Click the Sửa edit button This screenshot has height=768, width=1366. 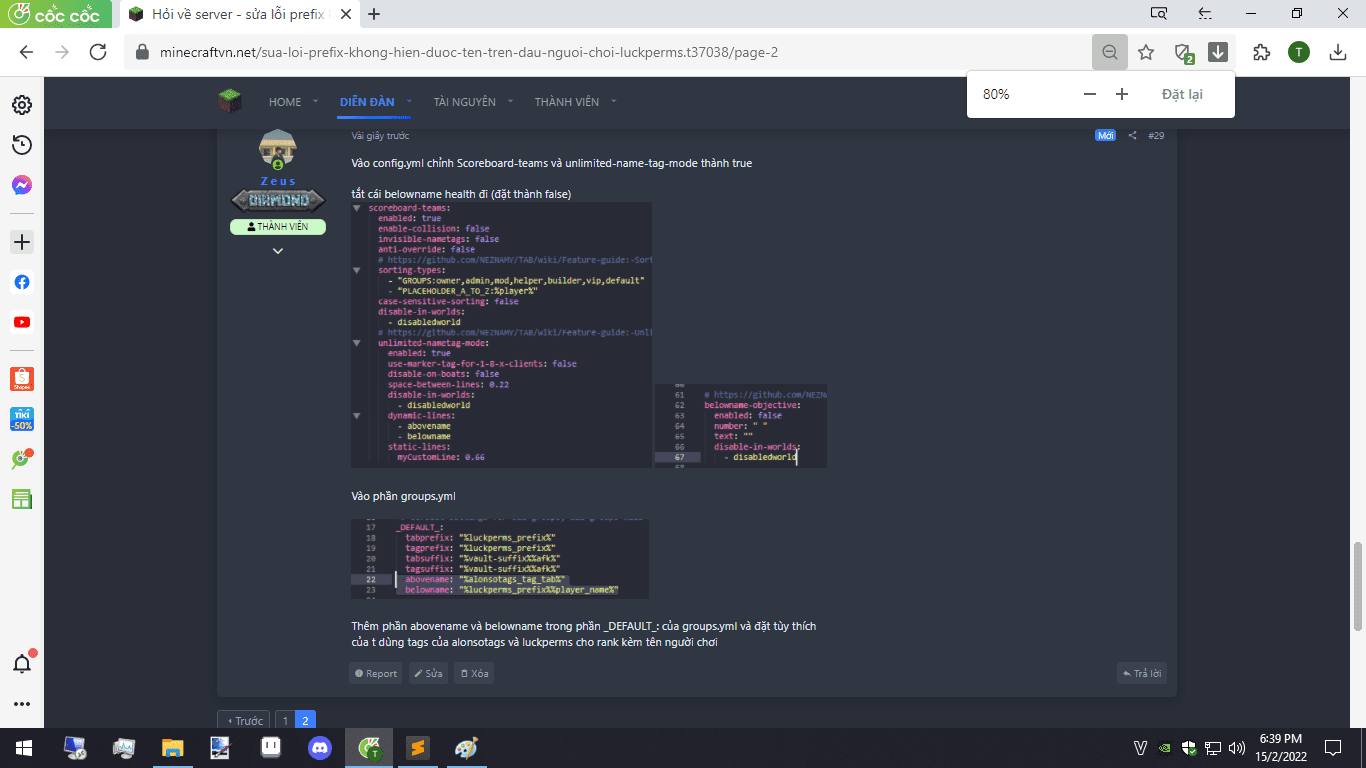click(x=428, y=674)
